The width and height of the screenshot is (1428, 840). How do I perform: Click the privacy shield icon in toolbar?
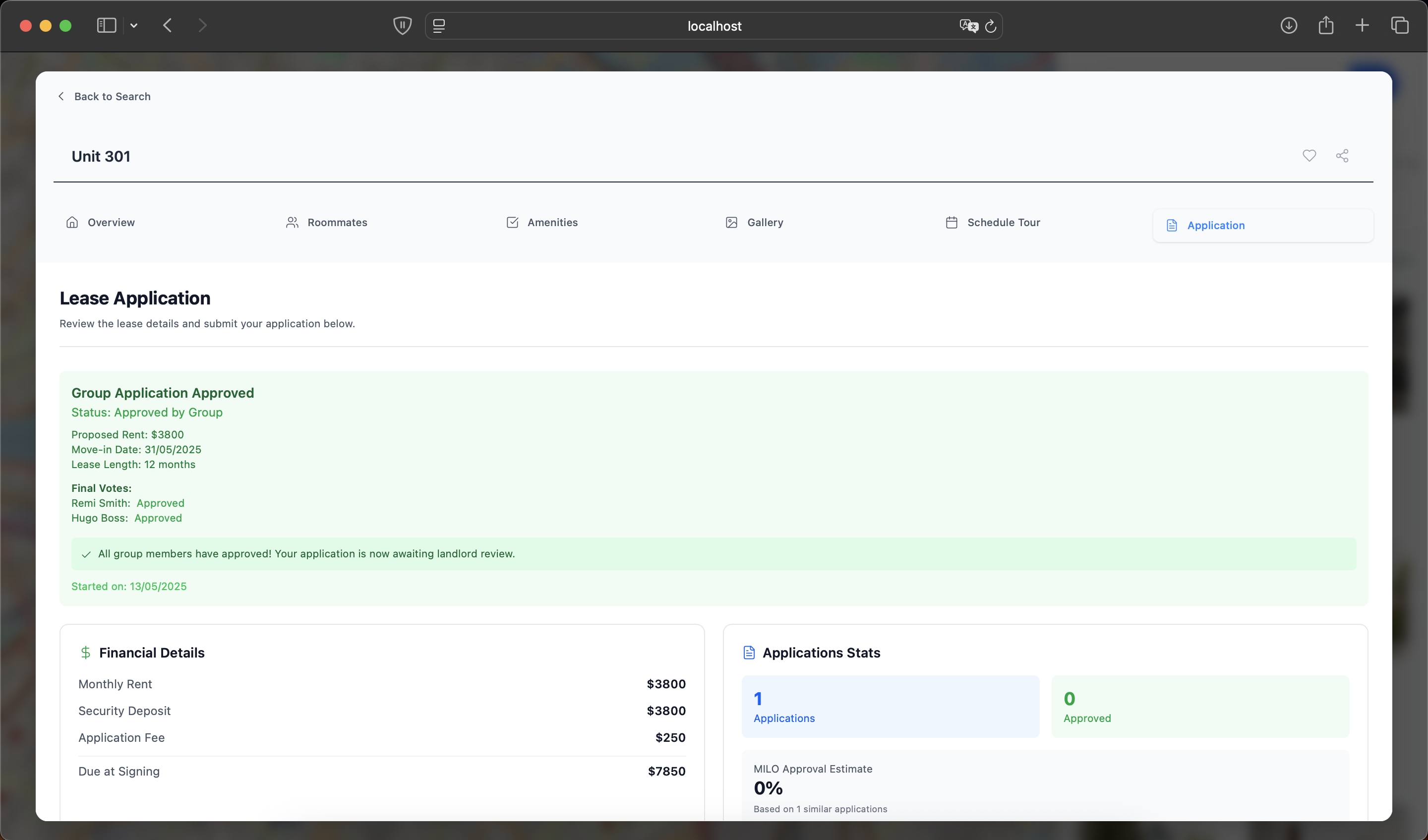tap(402, 25)
